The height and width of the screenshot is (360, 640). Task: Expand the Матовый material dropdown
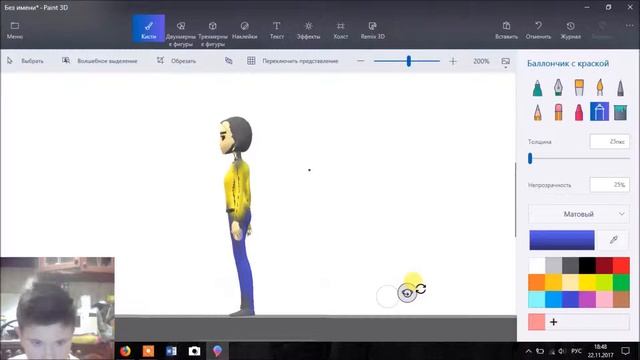(x=579, y=214)
